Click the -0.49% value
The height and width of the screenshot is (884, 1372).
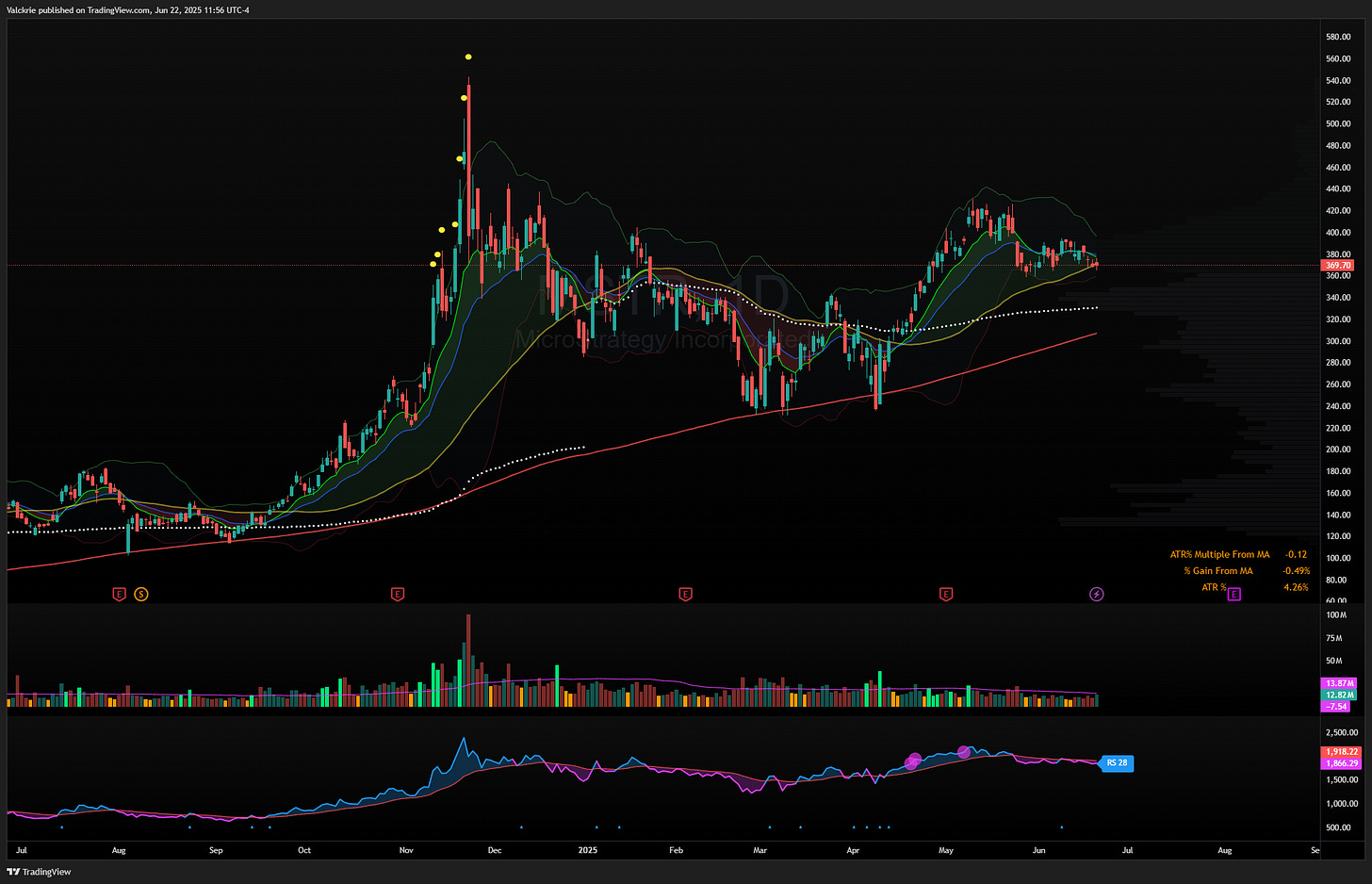[1296, 571]
